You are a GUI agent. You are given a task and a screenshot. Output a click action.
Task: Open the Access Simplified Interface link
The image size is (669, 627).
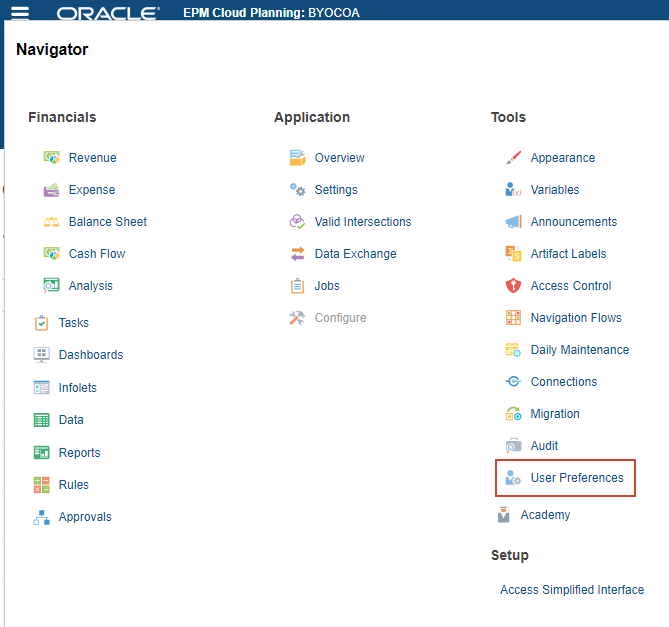(x=572, y=590)
